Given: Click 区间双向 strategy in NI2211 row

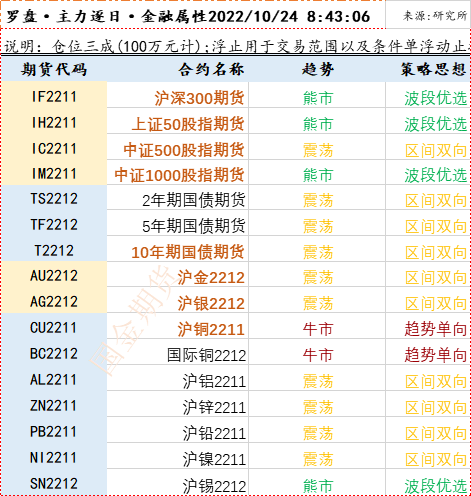Looking at the screenshot, I should (436, 460).
